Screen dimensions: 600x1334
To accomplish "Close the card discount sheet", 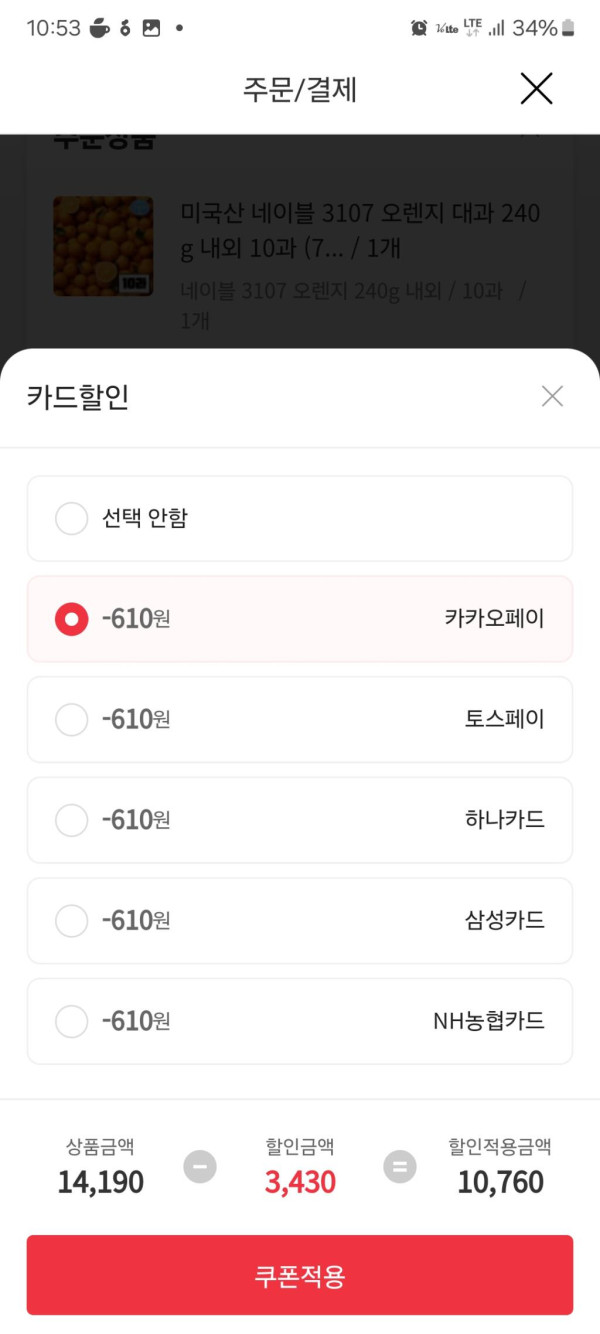I will pos(552,397).
